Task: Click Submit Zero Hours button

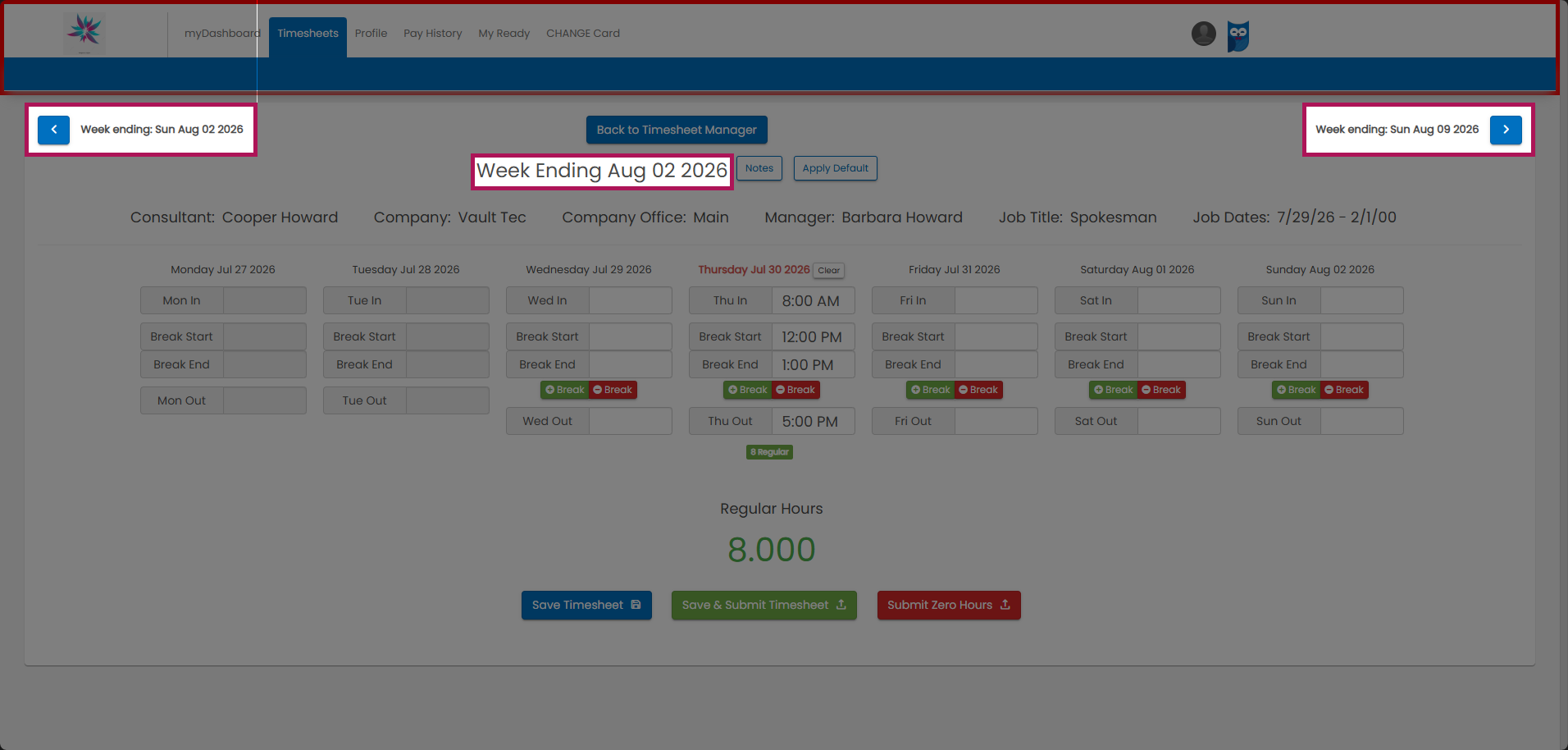Action: tap(949, 605)
